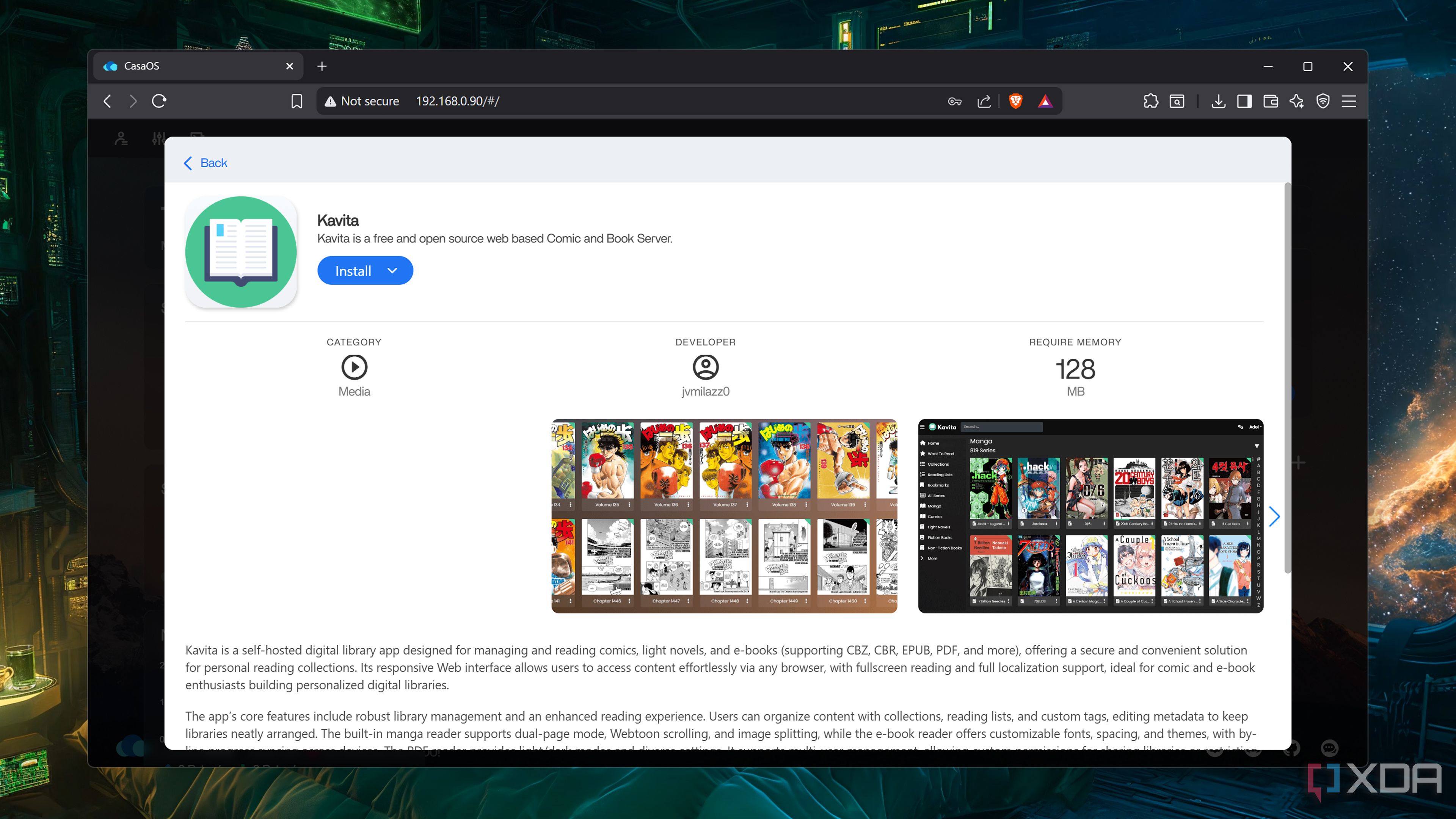Click the address bar URL 192.168.0.90

coord(457,101)
